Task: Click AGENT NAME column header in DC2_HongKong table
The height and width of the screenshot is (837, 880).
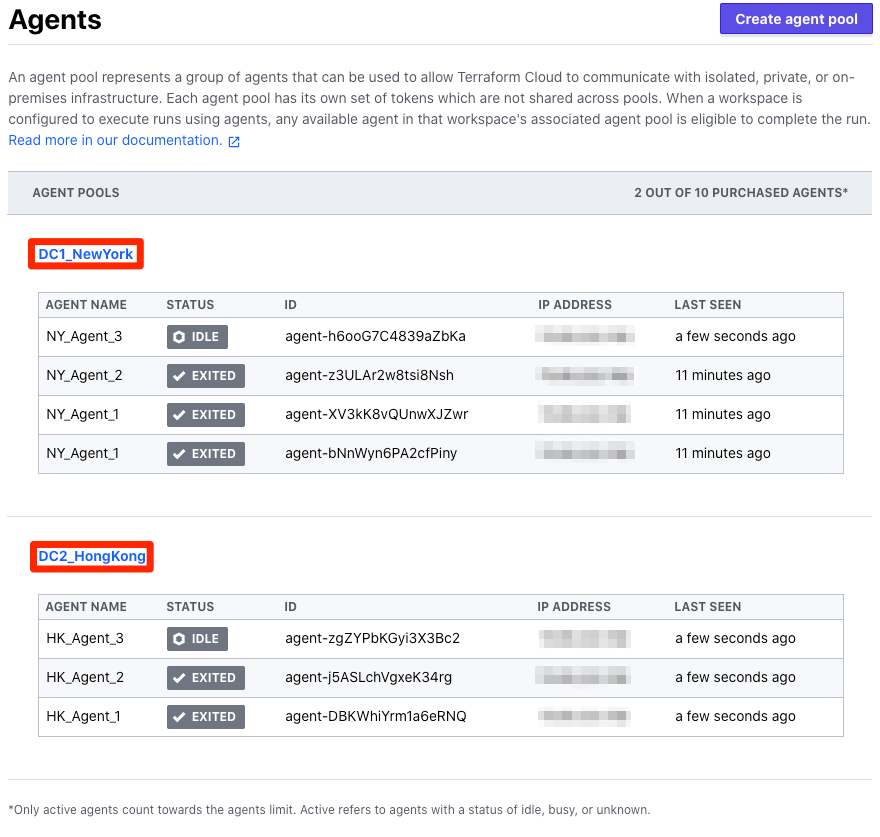Action: [x=86, y=607]
